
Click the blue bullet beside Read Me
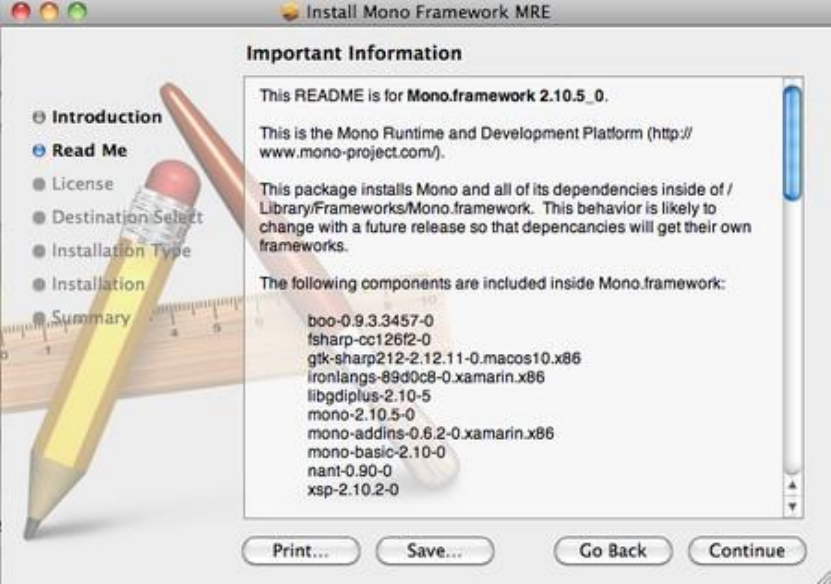click(x=39, y=151)
